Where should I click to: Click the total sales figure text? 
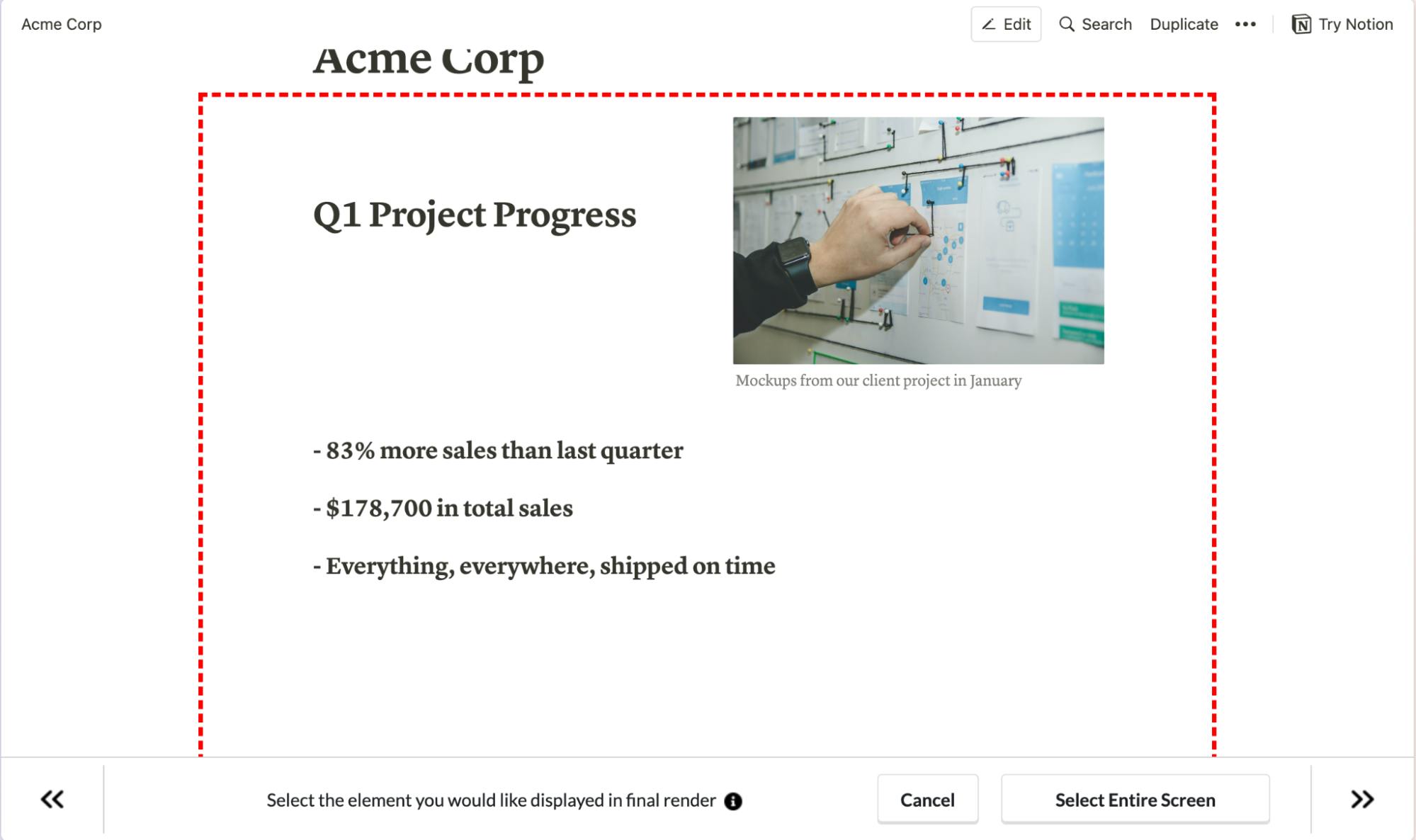tap(444, 509)
